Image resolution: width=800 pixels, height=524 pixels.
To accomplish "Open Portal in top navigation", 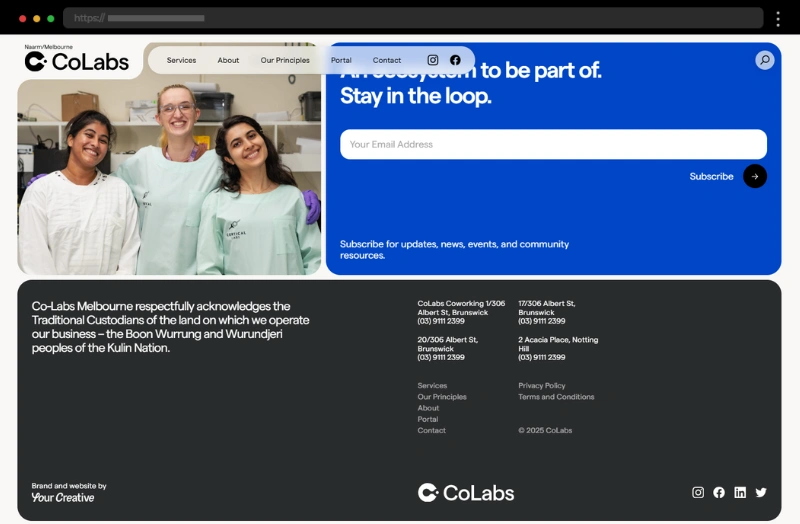I will 341,60.
